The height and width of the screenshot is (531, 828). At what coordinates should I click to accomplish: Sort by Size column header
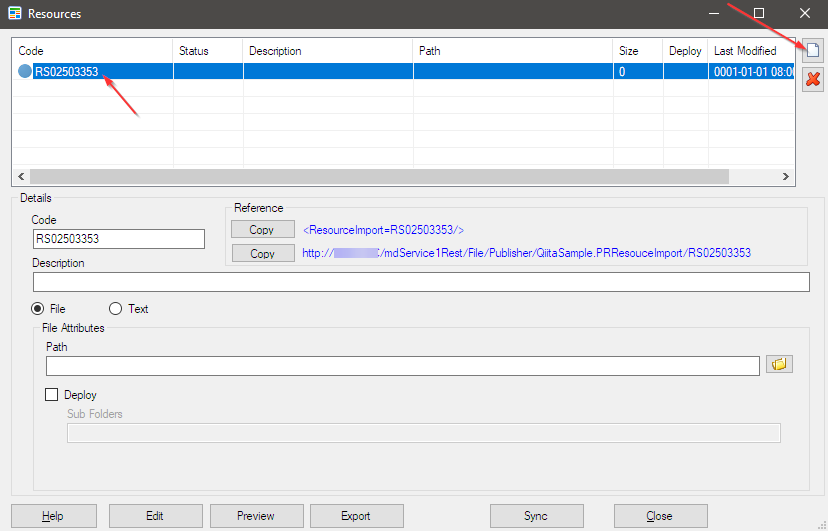tap(638, 51)
